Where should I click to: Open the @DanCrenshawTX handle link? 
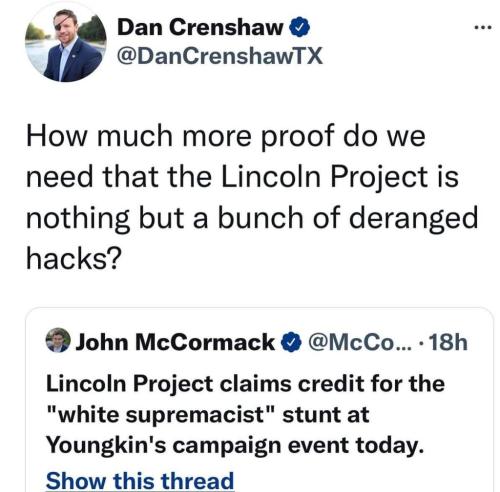coord(220,56)
